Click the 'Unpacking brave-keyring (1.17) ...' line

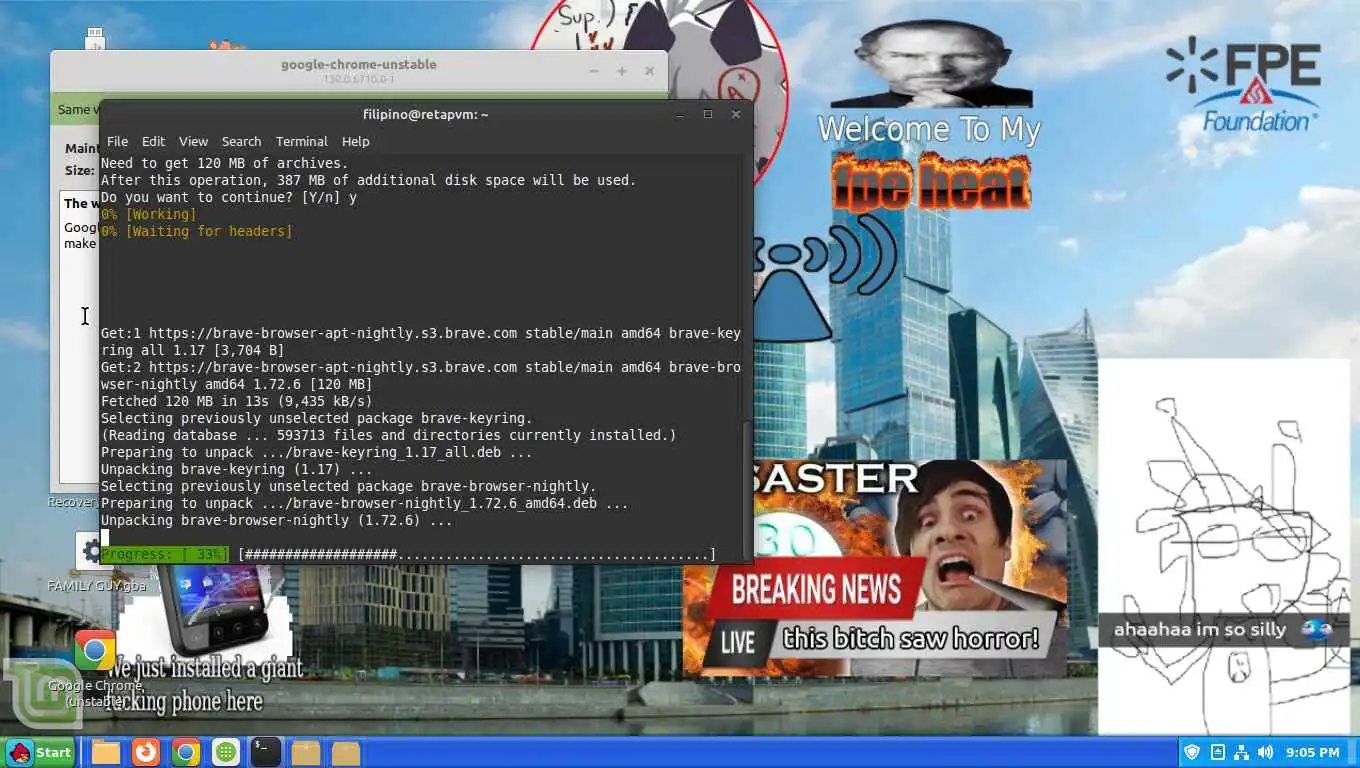237,469
